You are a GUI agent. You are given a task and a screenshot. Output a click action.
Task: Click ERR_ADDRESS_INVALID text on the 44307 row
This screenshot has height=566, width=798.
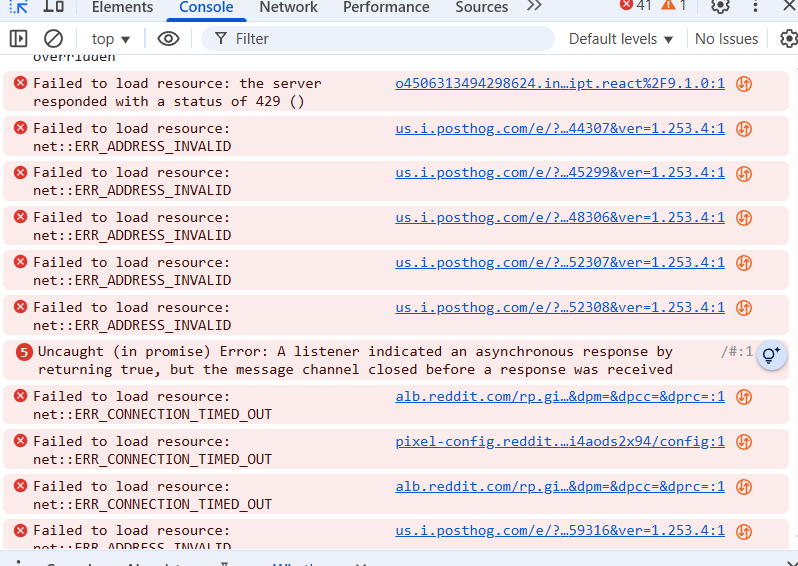click(132, 146)
